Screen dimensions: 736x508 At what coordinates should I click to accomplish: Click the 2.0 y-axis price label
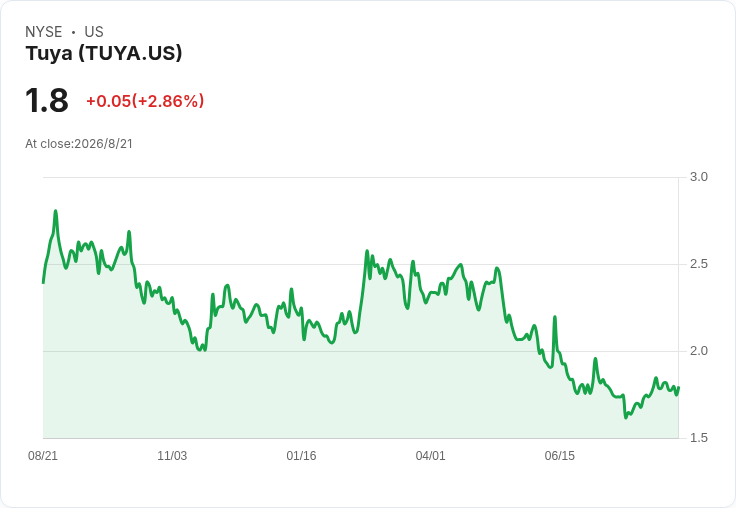point(698,351)
